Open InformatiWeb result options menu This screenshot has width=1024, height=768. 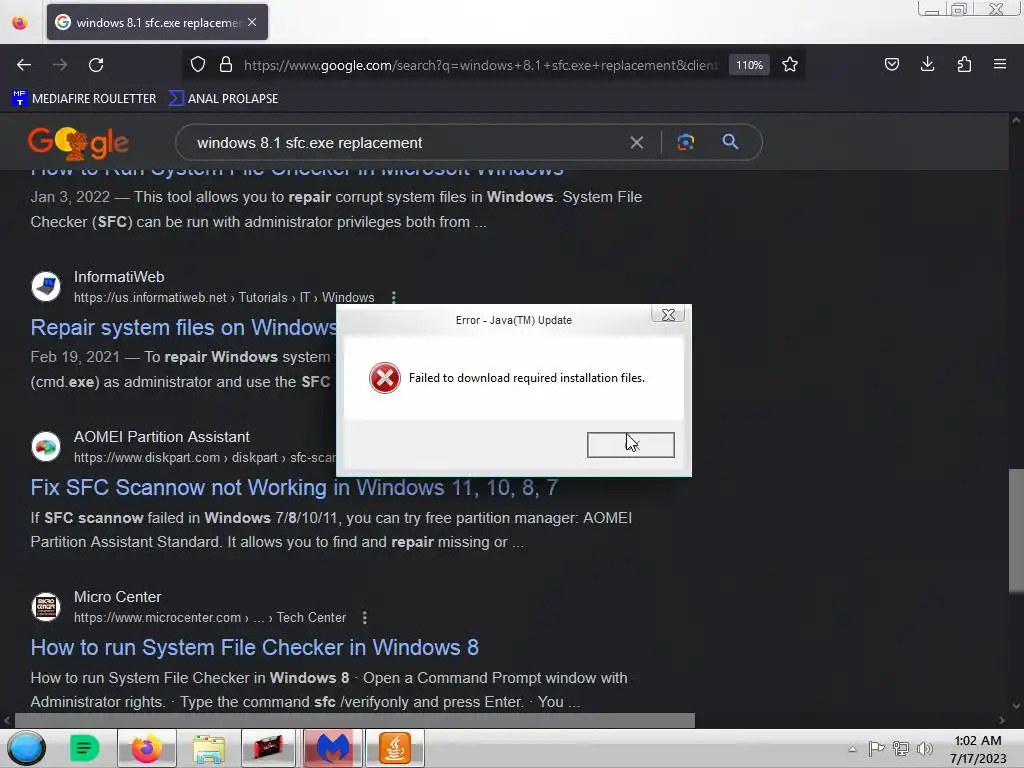pos(393,298)
